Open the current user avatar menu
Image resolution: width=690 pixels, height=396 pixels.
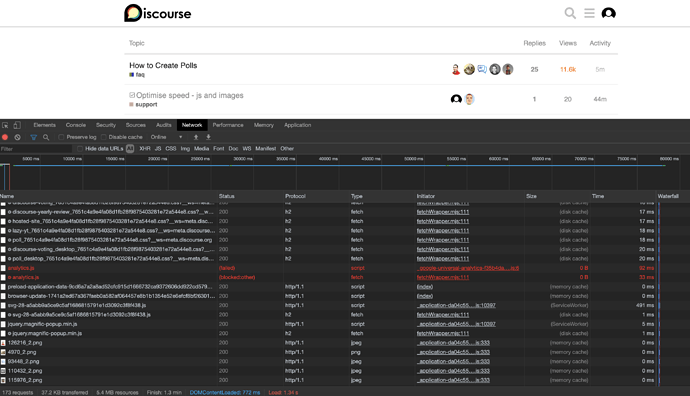(x=609, y=13)
